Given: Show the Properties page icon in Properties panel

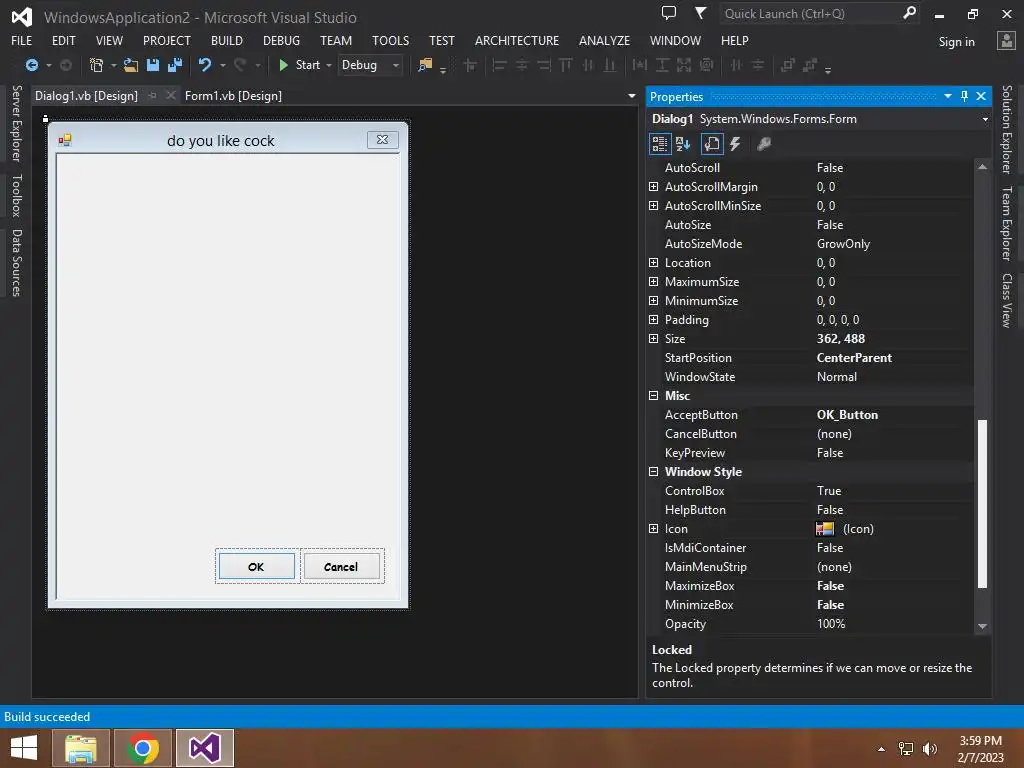Looking at the screenshot, I should (x=712, y=144).
